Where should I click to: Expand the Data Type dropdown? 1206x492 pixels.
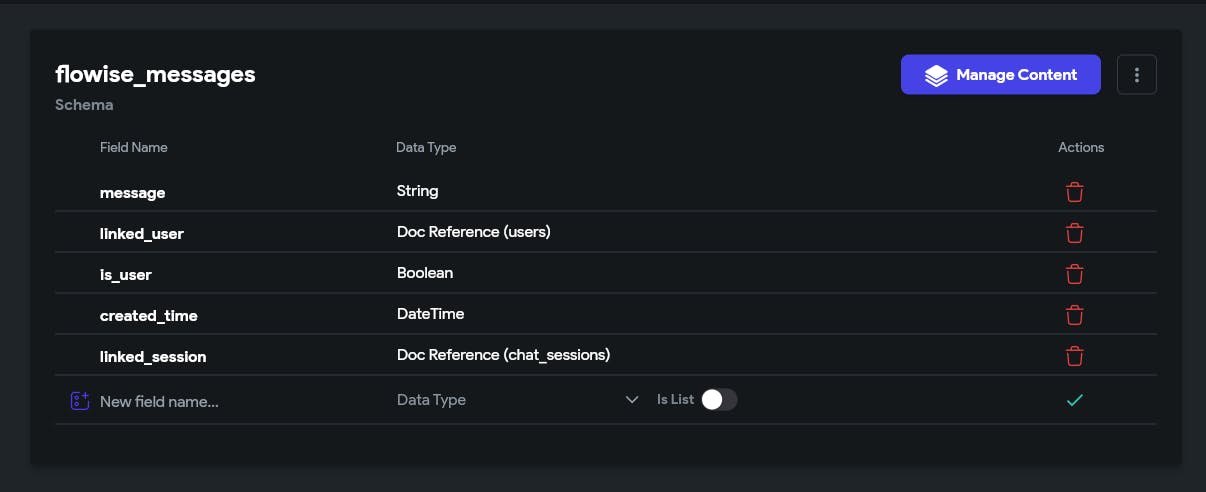tap(515, 400)
